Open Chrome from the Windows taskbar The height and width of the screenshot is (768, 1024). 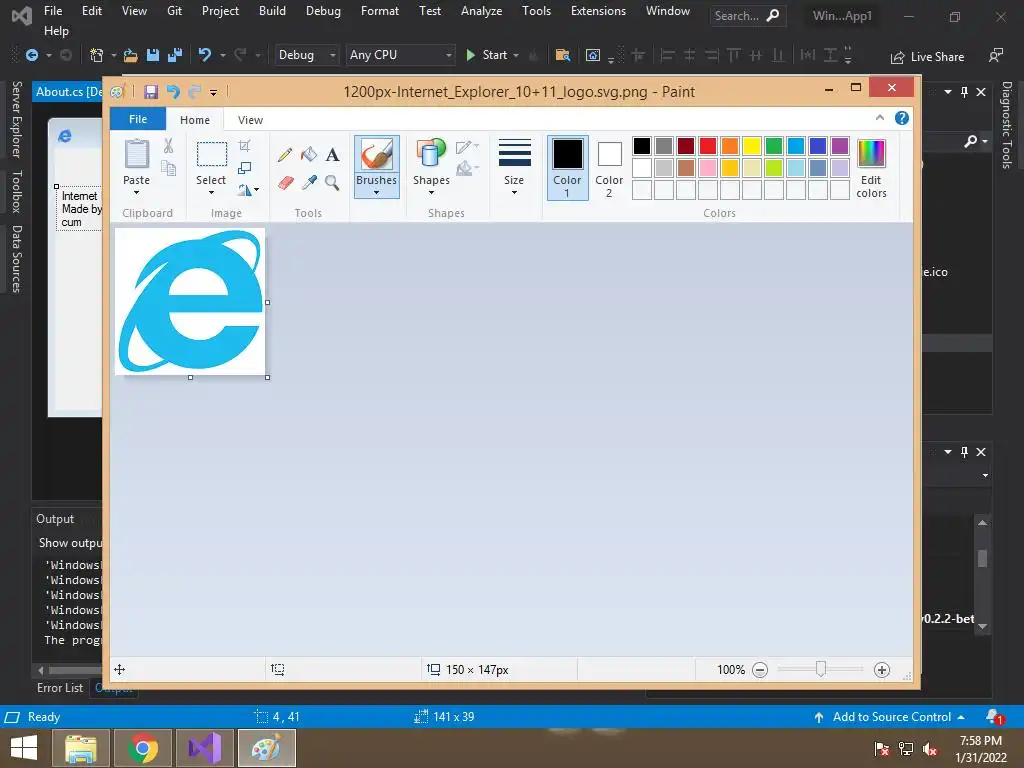[x=143, y=748]
